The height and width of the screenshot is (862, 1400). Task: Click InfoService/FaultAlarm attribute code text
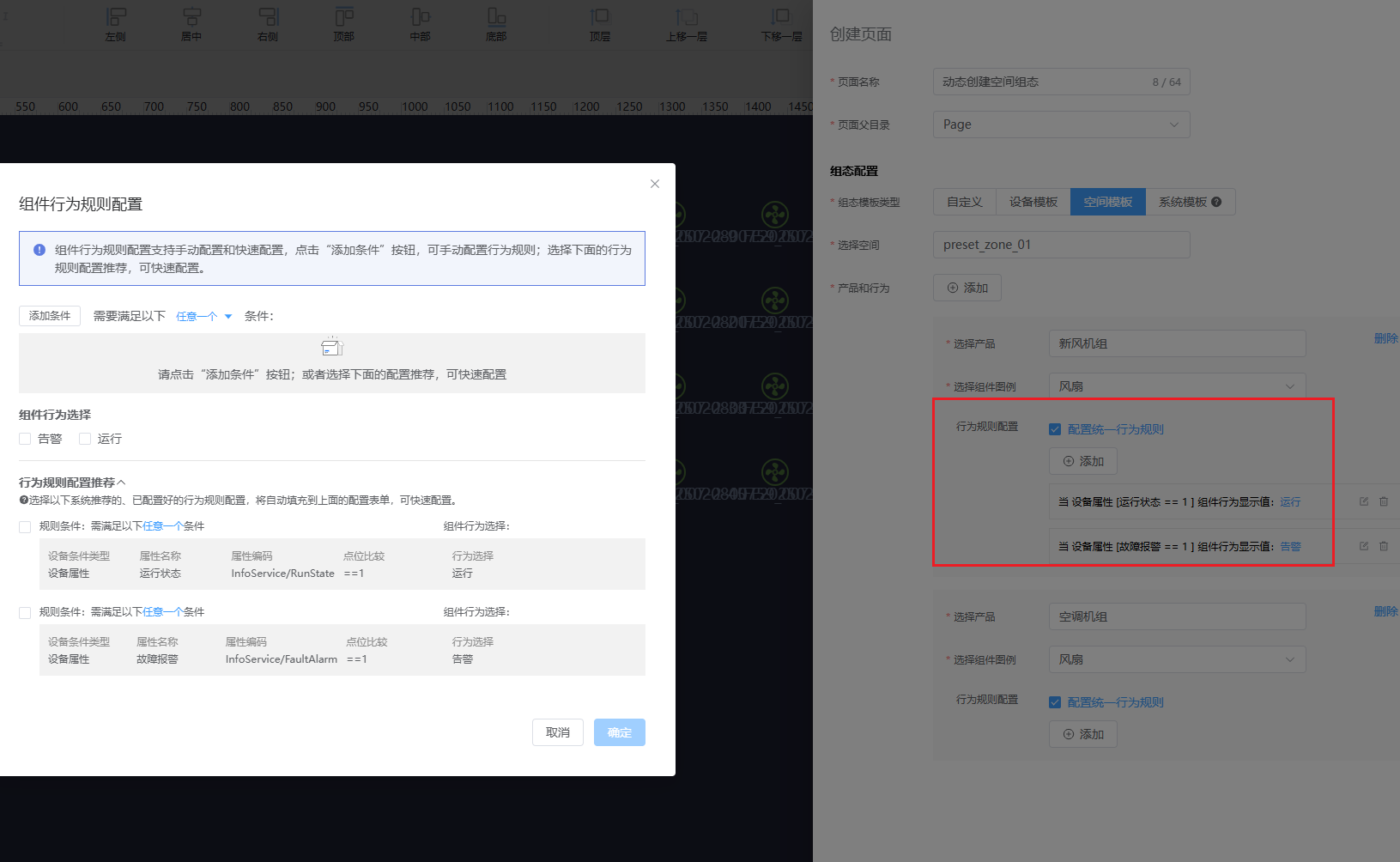tap(282, 659)
